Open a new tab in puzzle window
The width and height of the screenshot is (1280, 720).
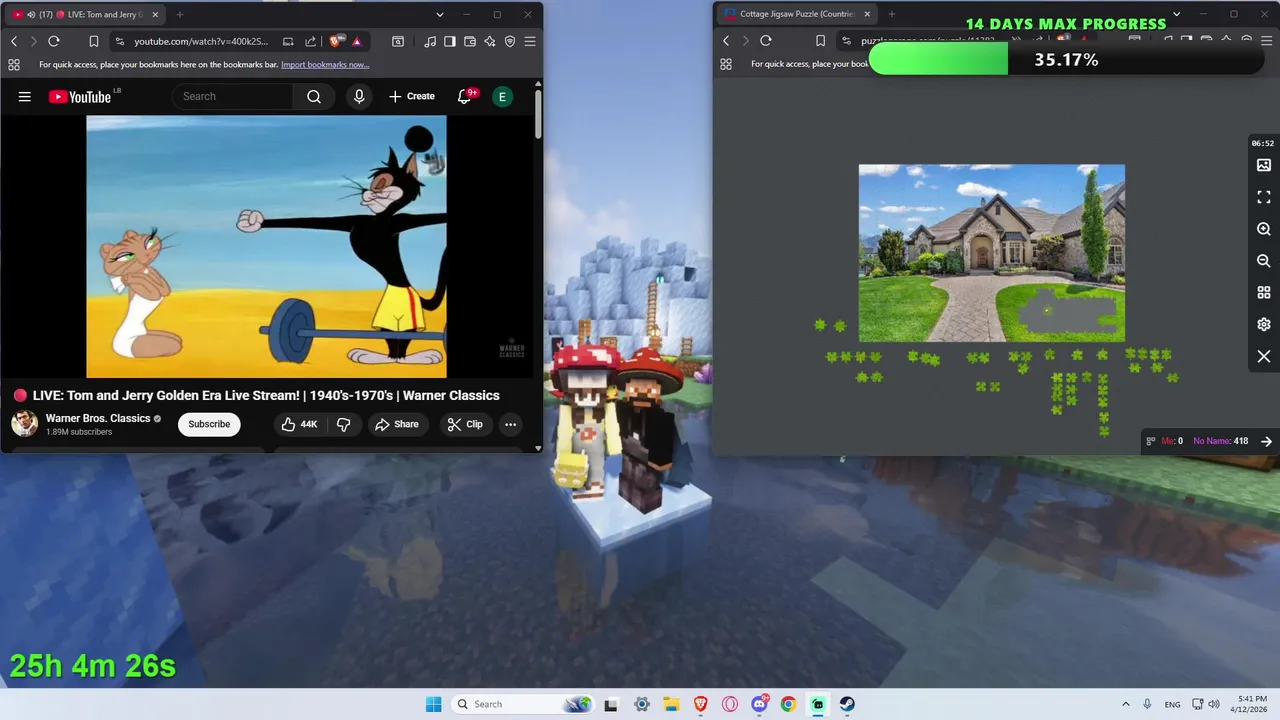[892, 14]
